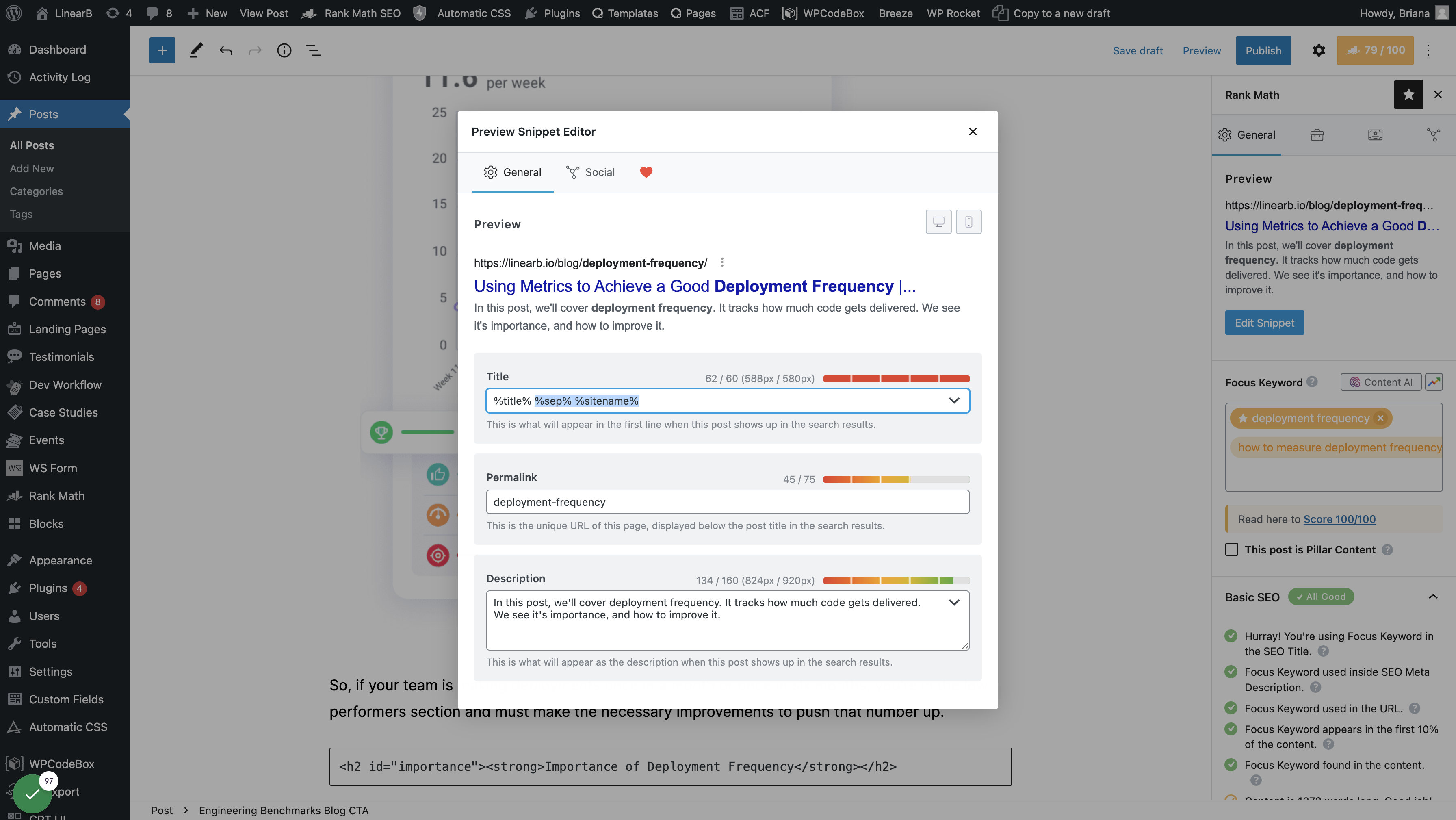This screenshot has width=1456, height=820.
Task: Open editor settings gear icon
Action: tap(1319, 50)
